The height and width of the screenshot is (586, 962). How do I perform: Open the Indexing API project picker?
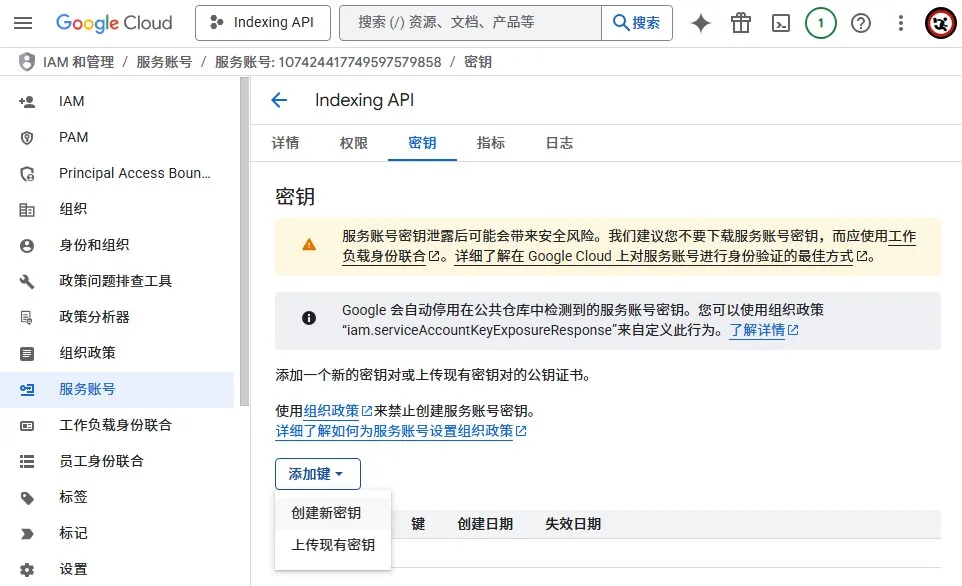pos(263,23)
